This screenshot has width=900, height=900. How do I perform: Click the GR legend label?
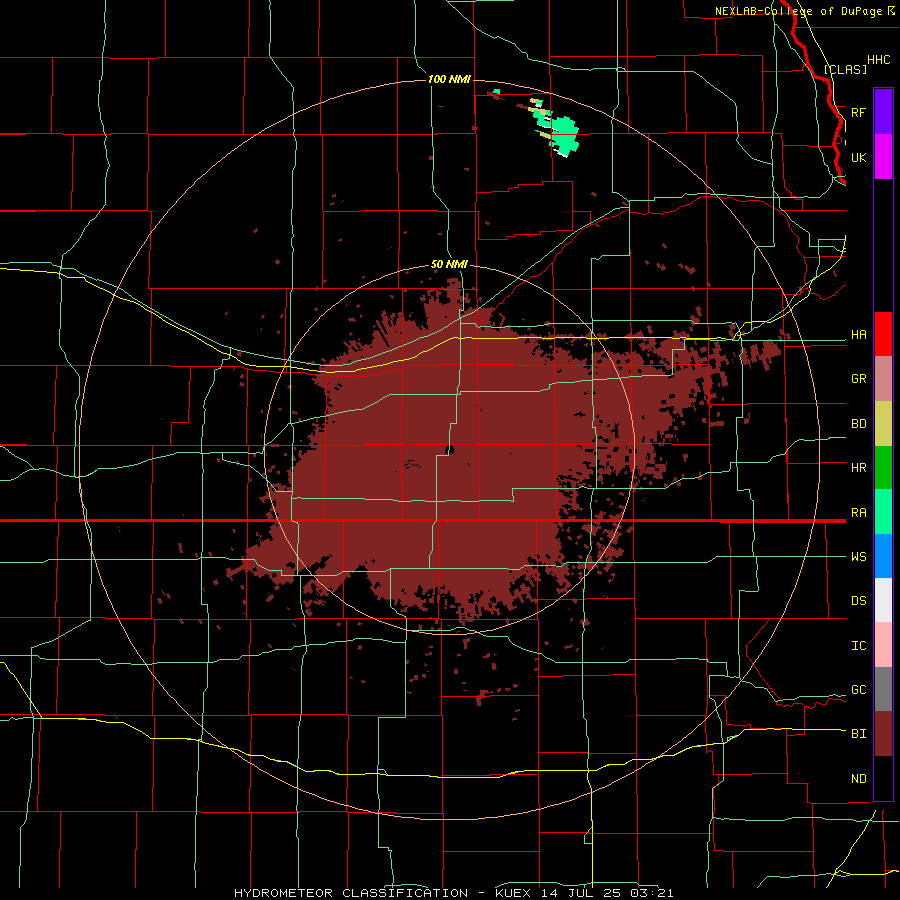point(858,379)
